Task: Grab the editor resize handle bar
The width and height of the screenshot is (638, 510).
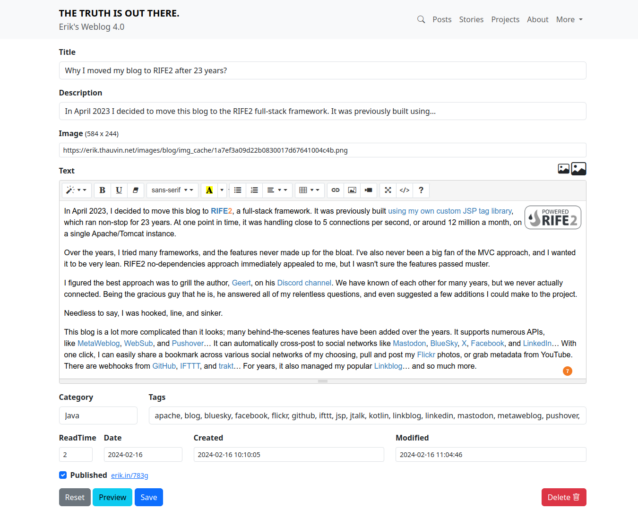Action: [x=322, y=381]
